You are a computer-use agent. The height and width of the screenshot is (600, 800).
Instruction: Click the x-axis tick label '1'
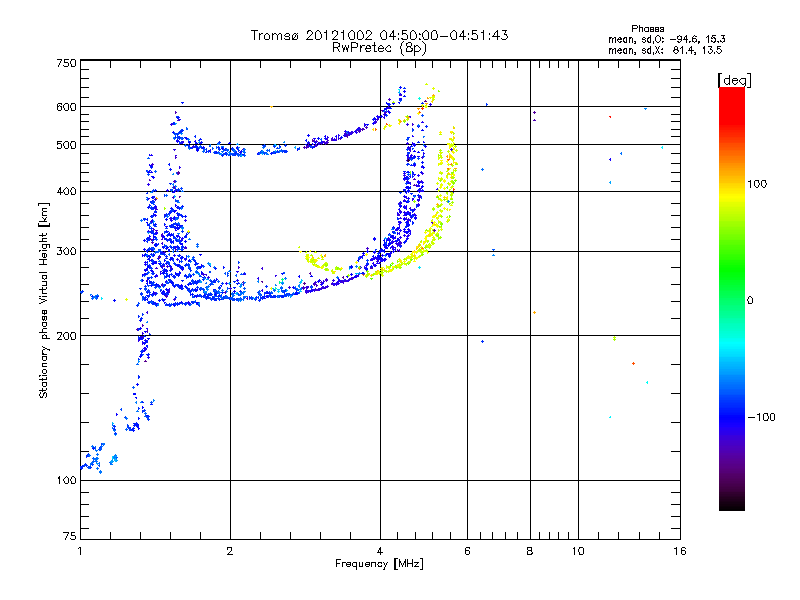click(x=80, y=551)
